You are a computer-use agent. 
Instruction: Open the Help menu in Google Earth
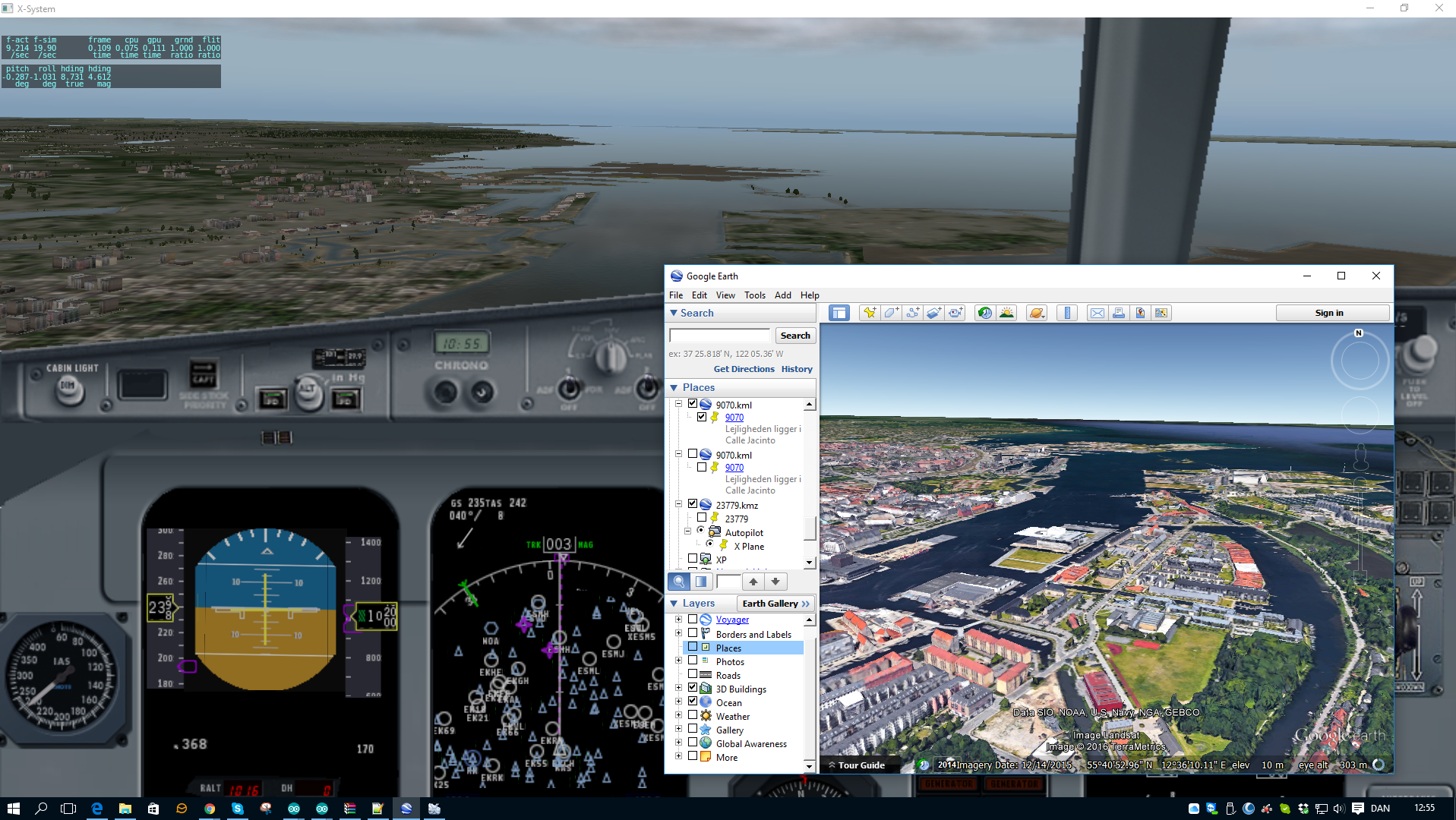(810, 295)
